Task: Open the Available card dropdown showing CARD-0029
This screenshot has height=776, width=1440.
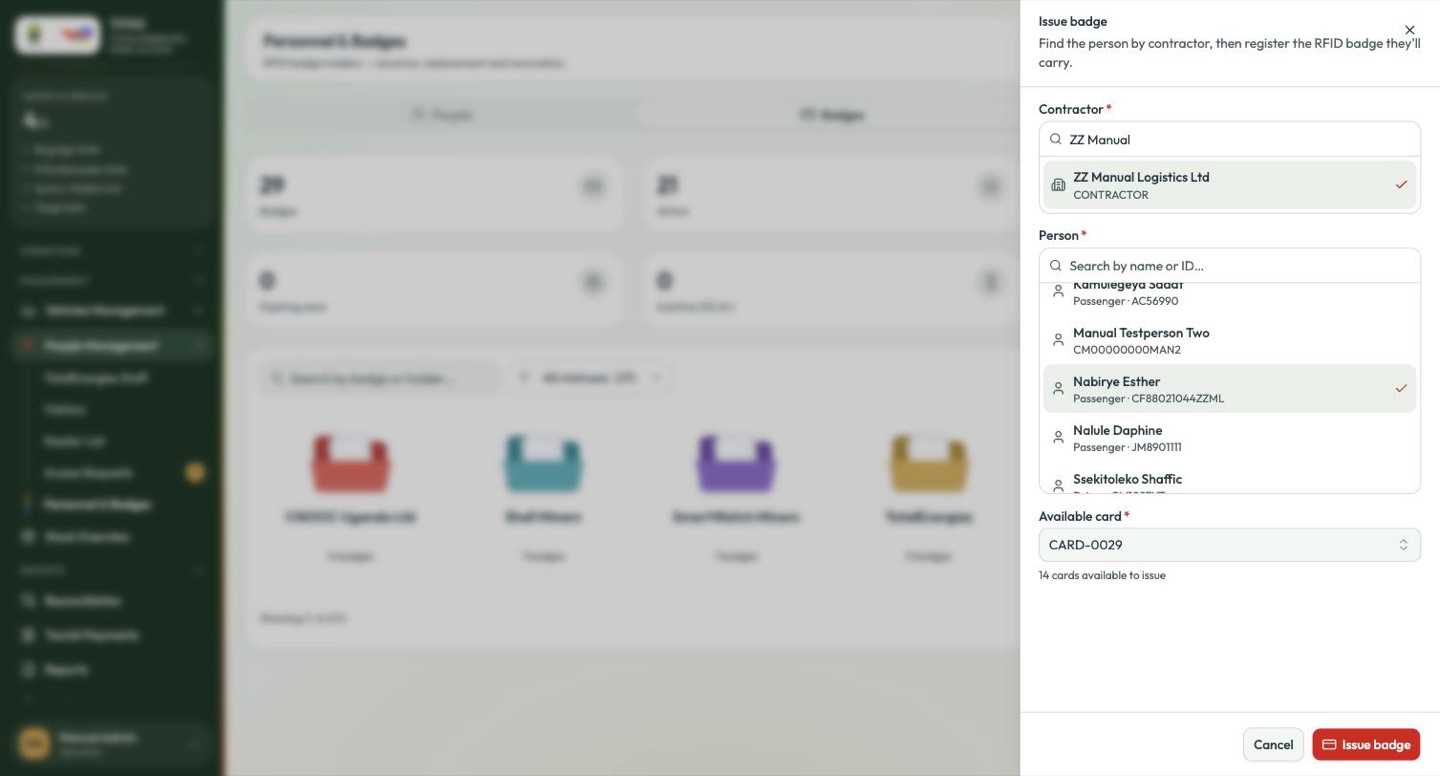Action: pyautogui.click(x=1229, y=545)
